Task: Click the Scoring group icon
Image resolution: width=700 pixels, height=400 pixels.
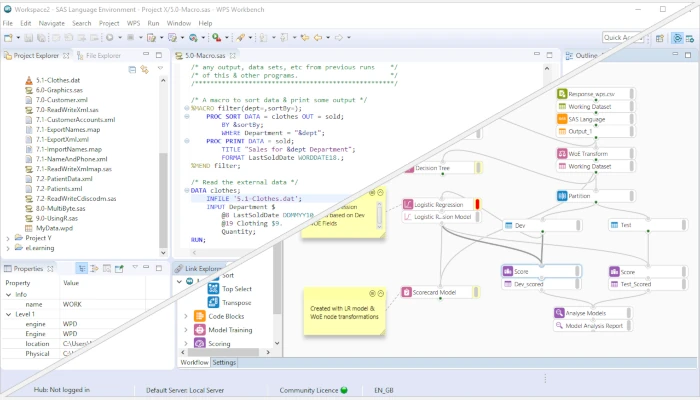Action: tap(200, 343)
